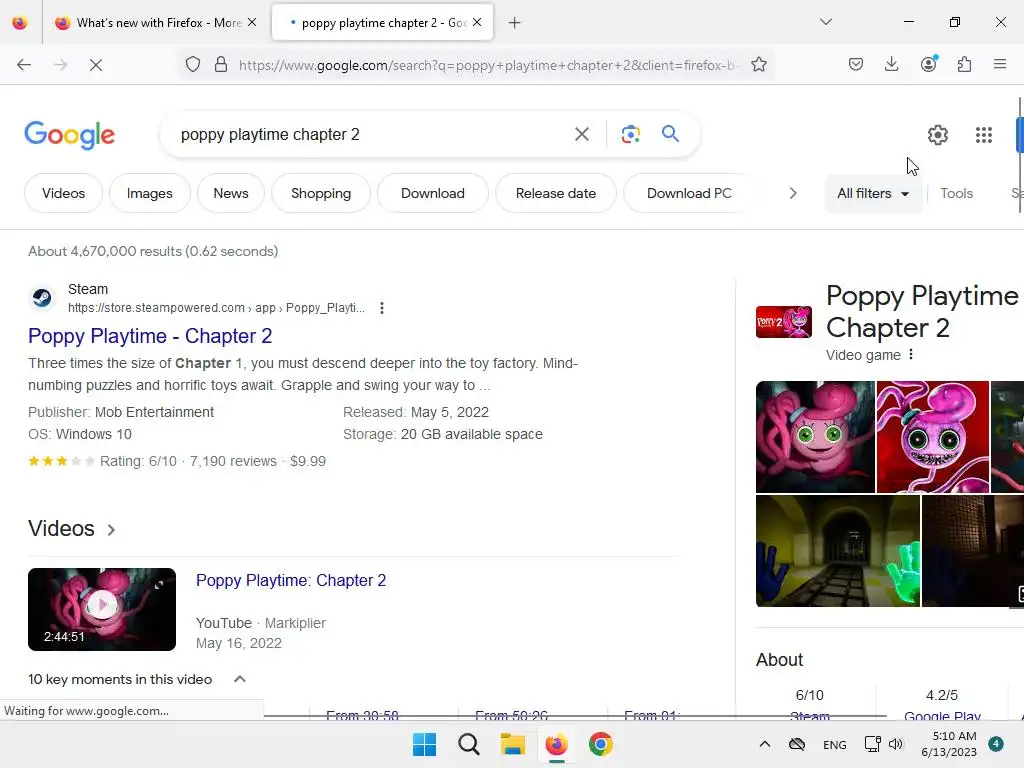
Task: Show more filter chips with right chevron
Action: (792, 193)
